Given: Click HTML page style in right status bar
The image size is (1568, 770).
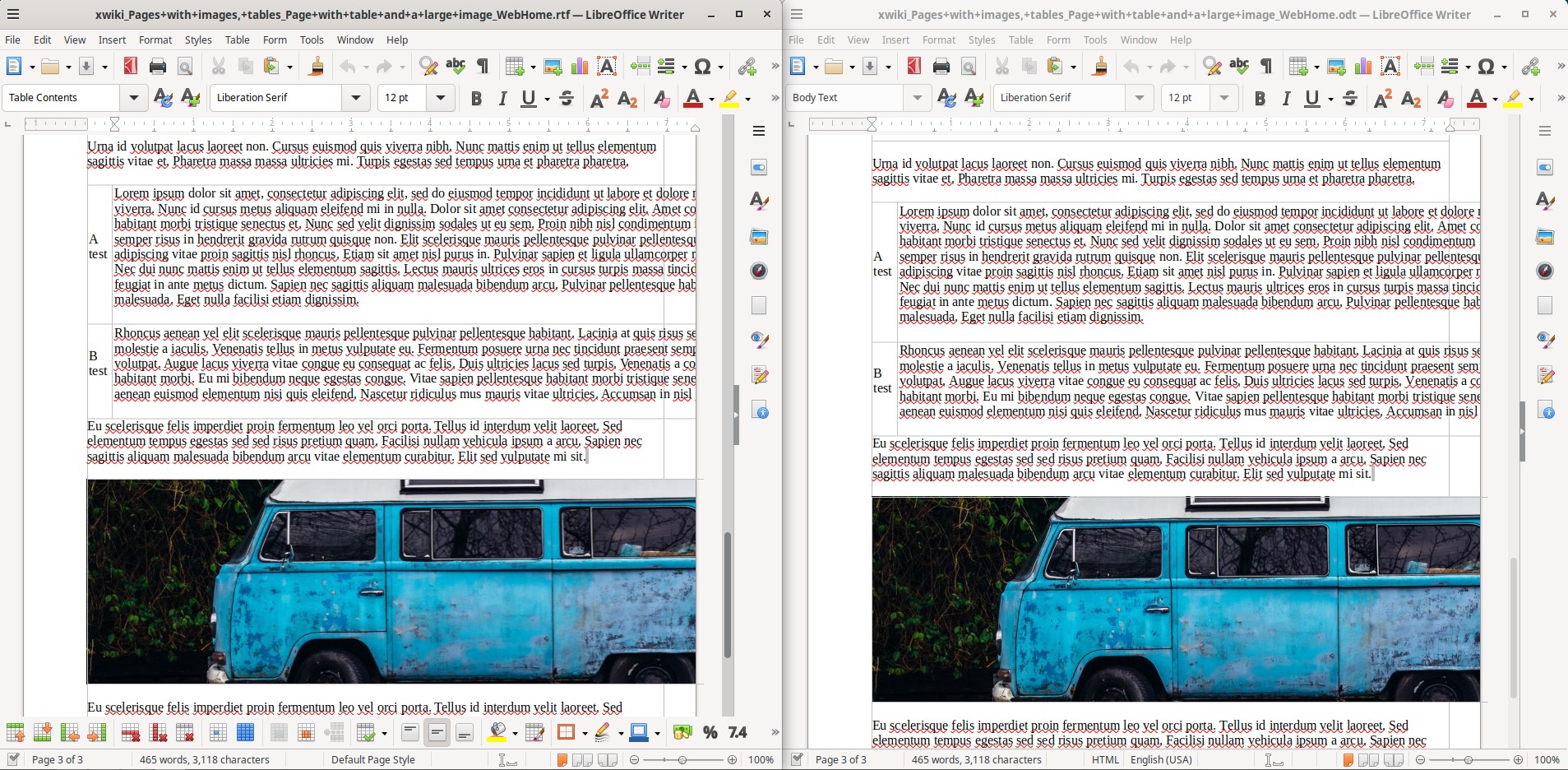Looking at the screenshot, I should 1105,759.
